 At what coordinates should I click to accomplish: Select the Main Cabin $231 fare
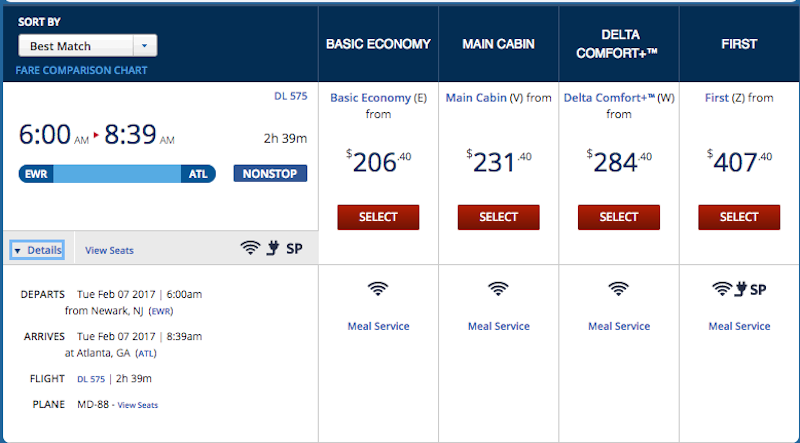pos(498,217)
